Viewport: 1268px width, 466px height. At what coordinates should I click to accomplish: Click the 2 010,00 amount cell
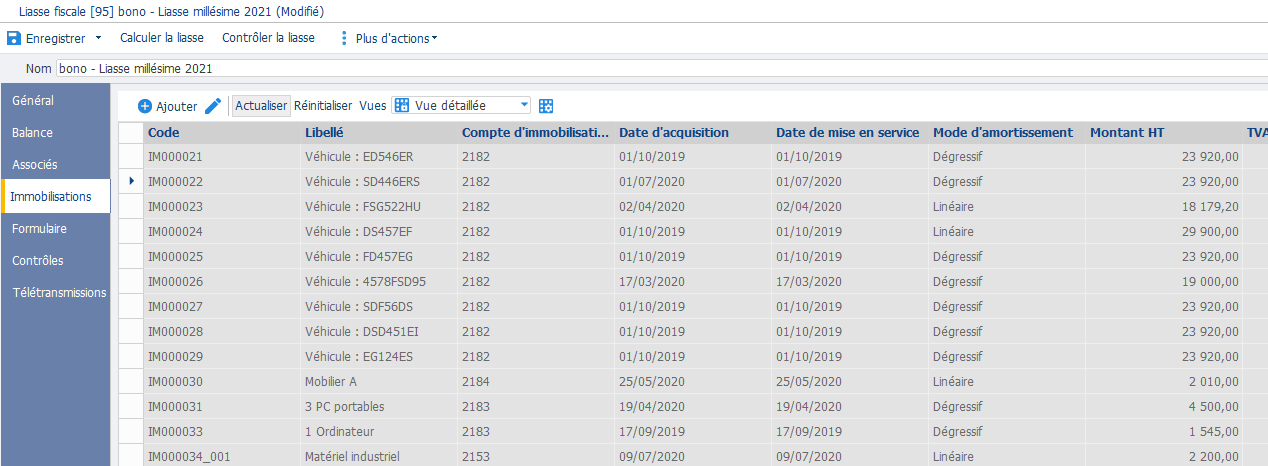click(1164, 381)
